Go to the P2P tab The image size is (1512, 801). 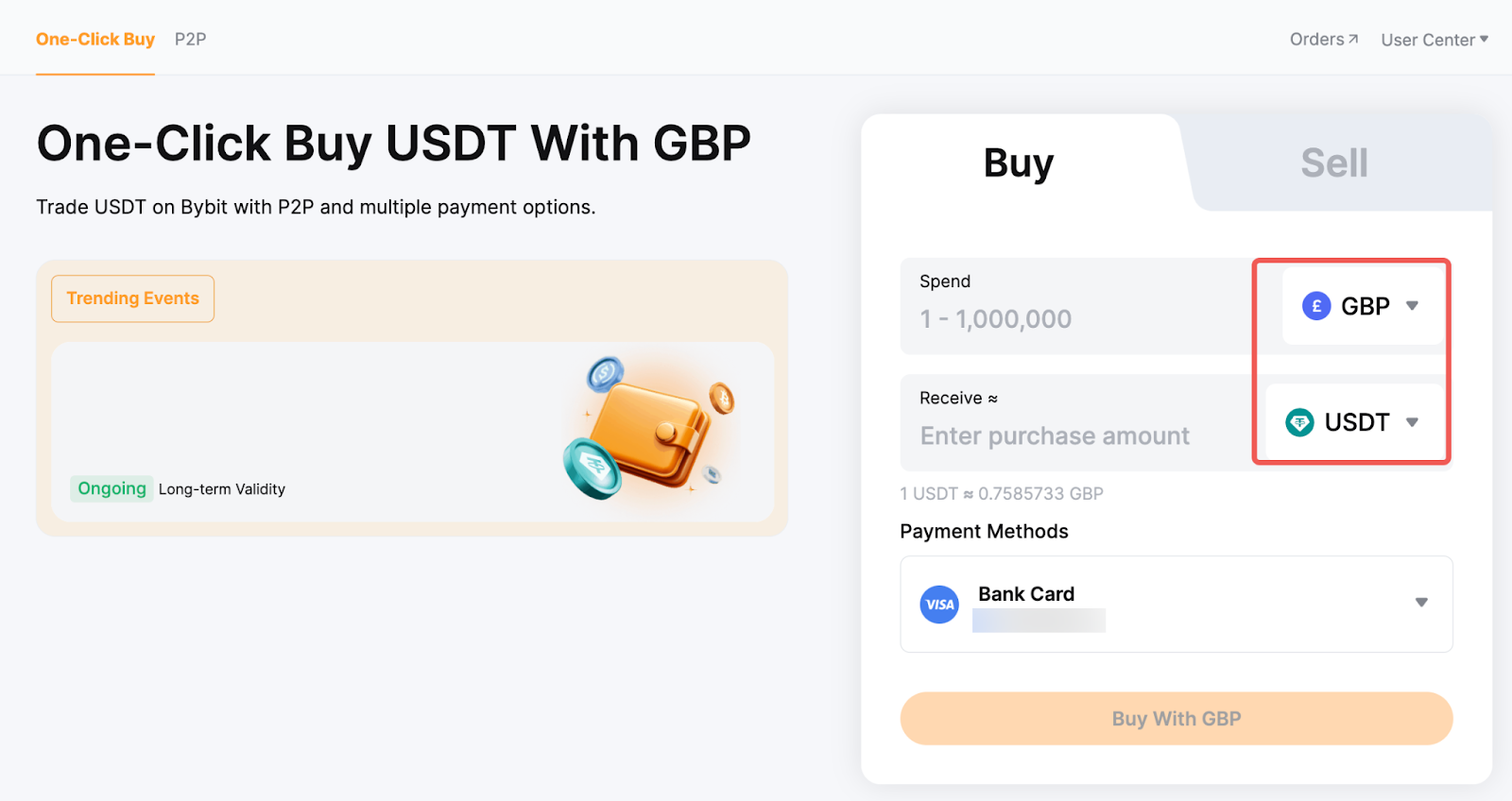pyautogui.click(x=190, y=39)
